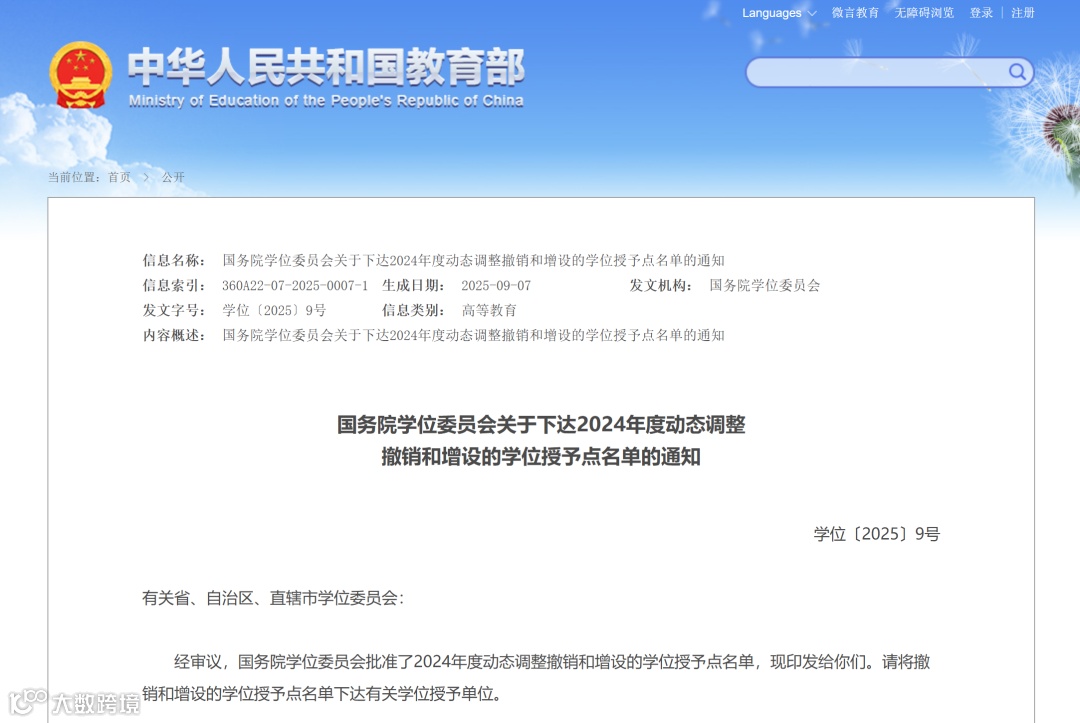Click the 登录 link
1080x723 pixels.
981,13
